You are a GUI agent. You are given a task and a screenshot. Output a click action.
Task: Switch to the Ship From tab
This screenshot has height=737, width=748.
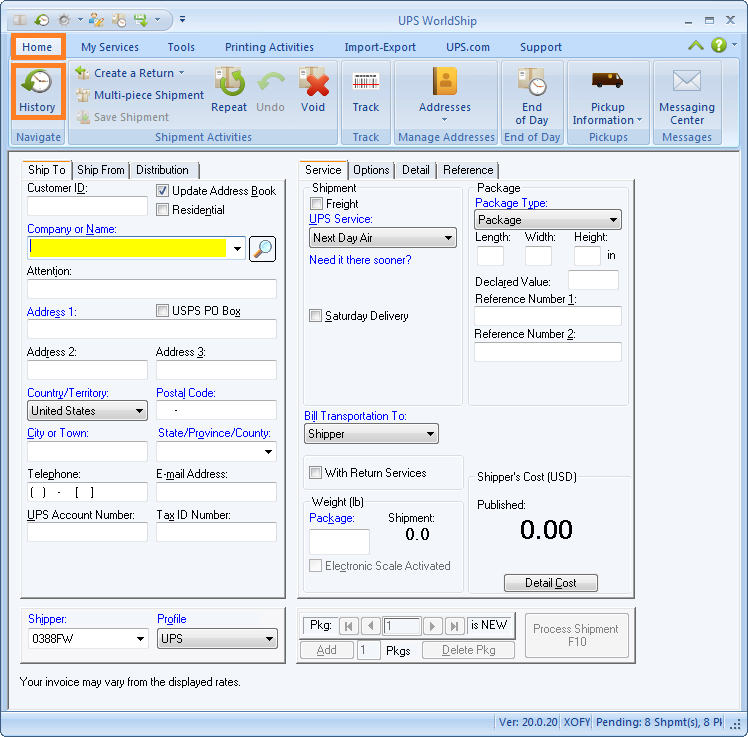pyautogui.click(x=101, y=170)
